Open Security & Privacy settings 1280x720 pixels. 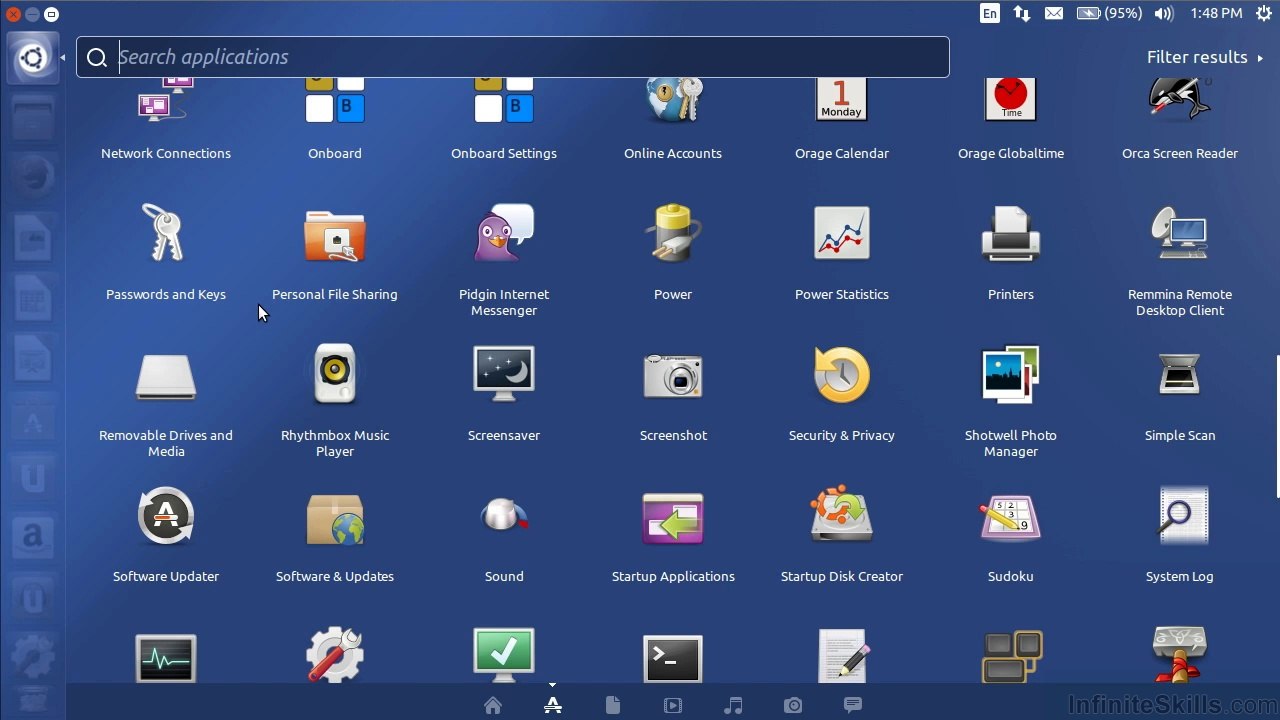[842, 393]
